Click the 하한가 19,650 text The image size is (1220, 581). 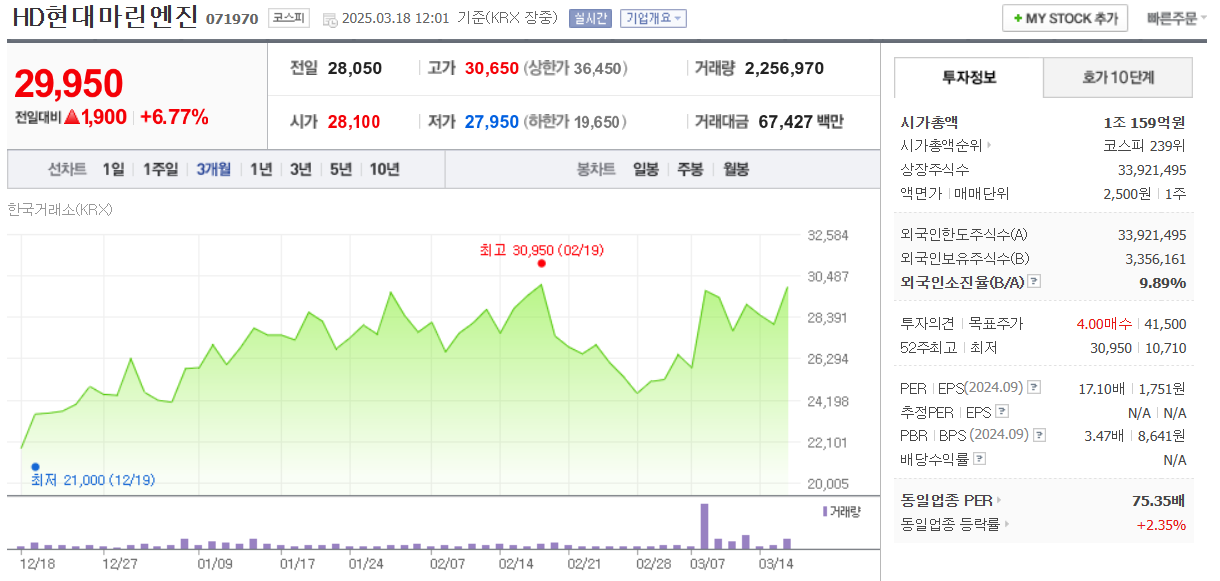577,122
